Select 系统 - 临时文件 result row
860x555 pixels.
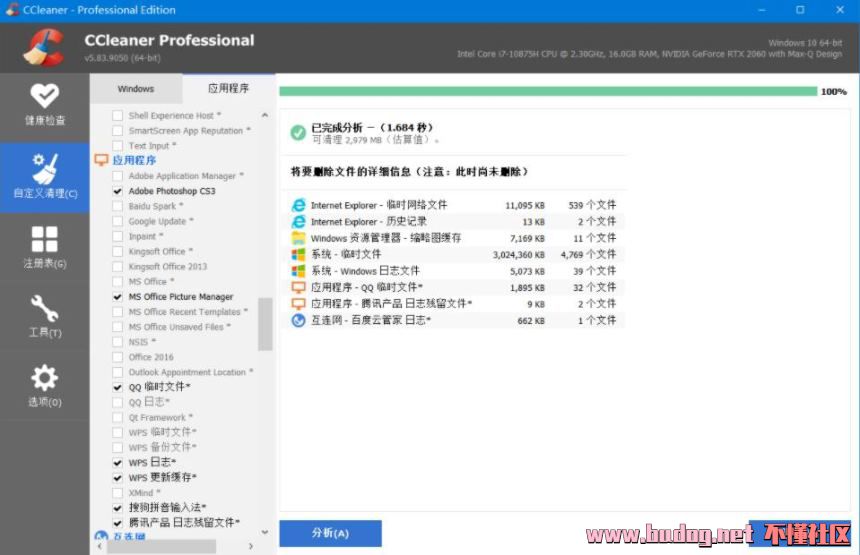coord(455,254)
